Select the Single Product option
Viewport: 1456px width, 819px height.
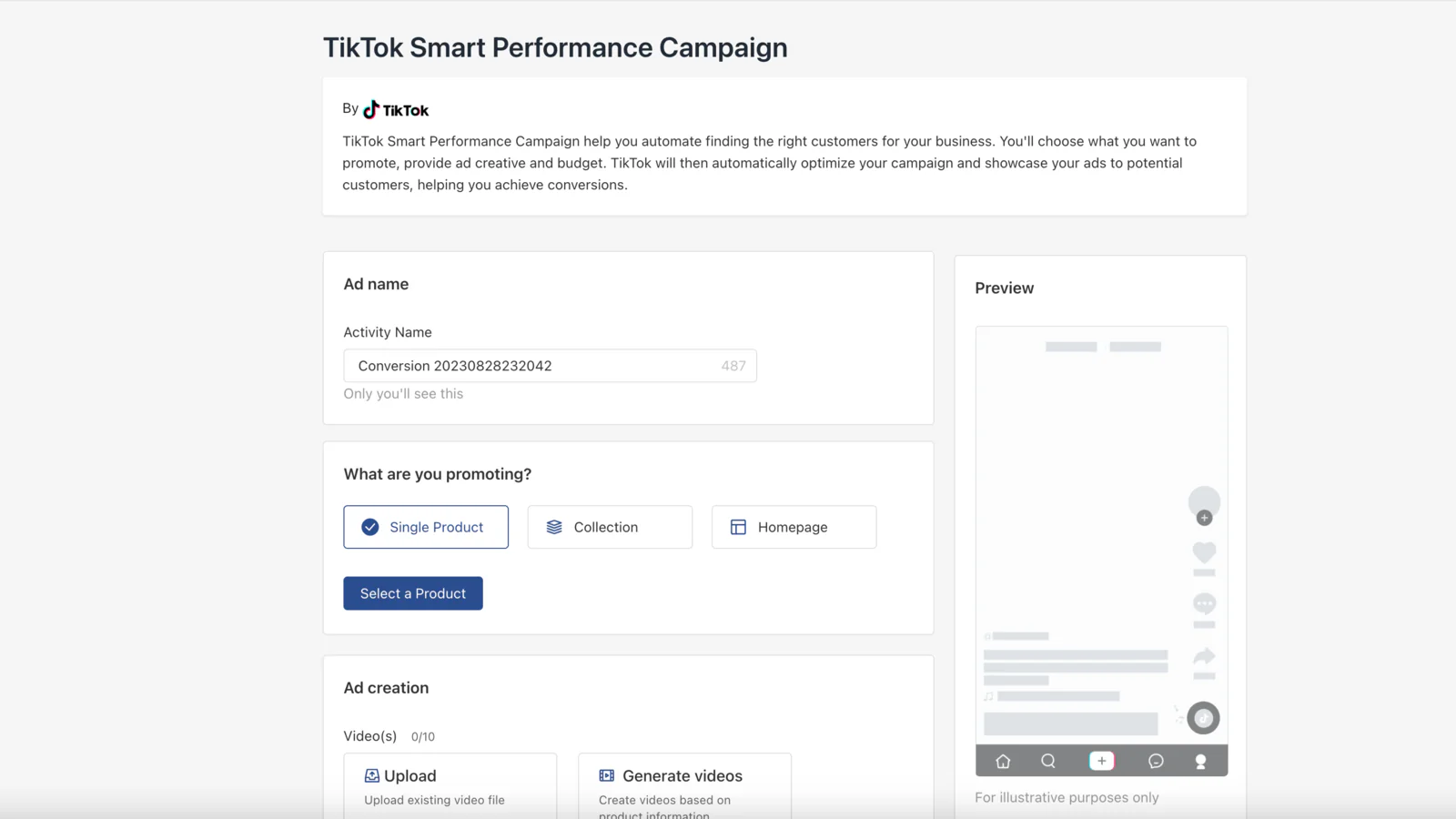pos(426,527)
